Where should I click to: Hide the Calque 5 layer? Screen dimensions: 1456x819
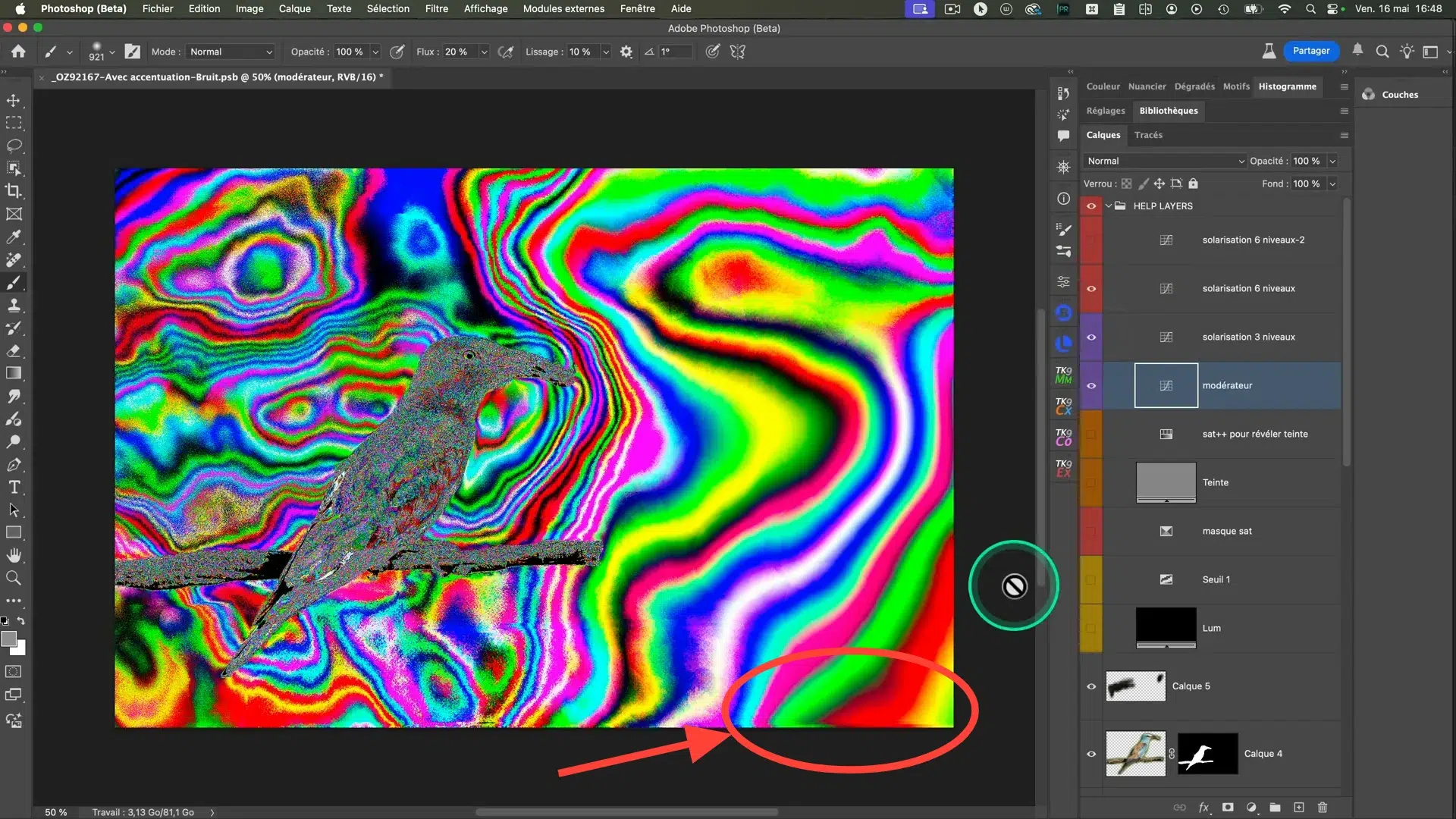pyautogui.click(x=1091, y=686)
